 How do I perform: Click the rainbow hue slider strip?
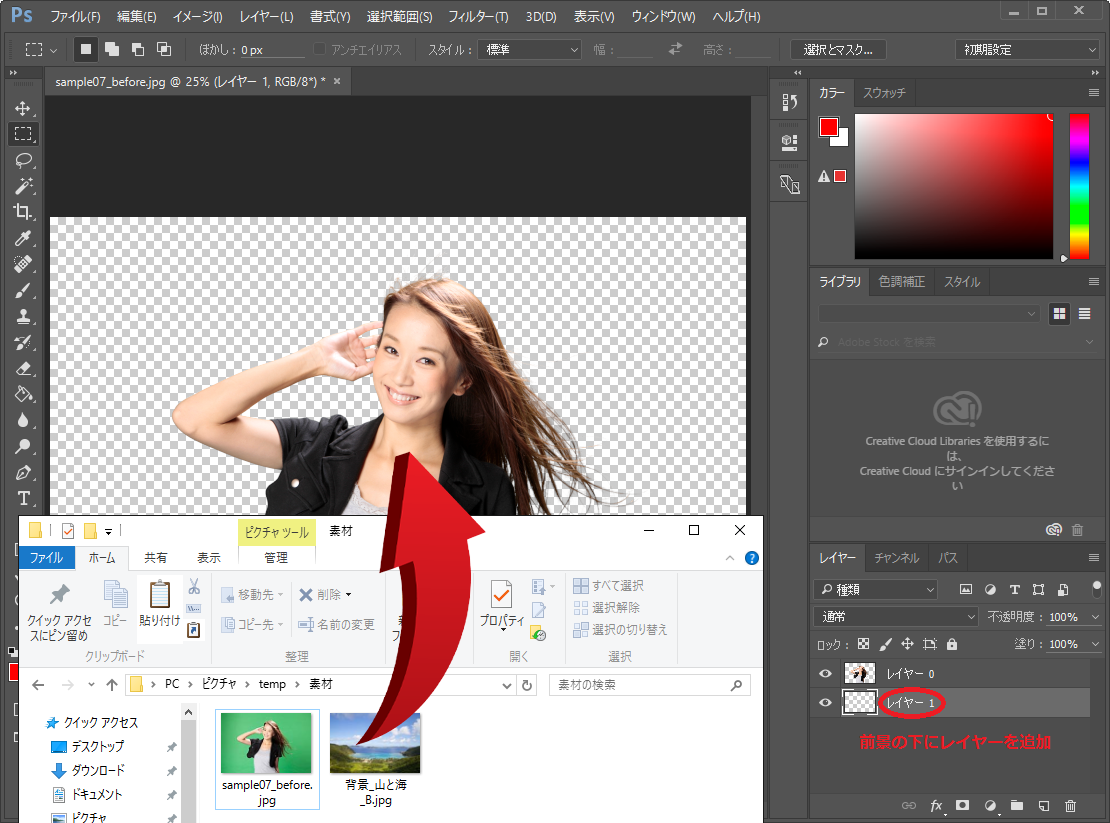[x=1079, y=185]
